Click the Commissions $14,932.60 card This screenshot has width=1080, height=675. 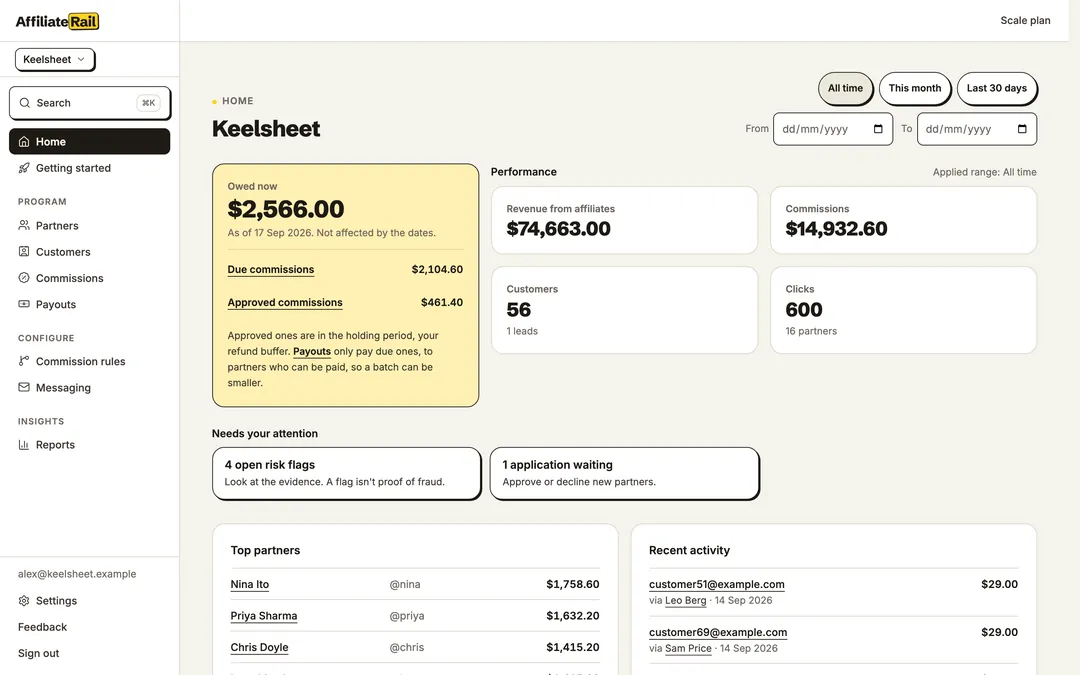tap(904, 220)
